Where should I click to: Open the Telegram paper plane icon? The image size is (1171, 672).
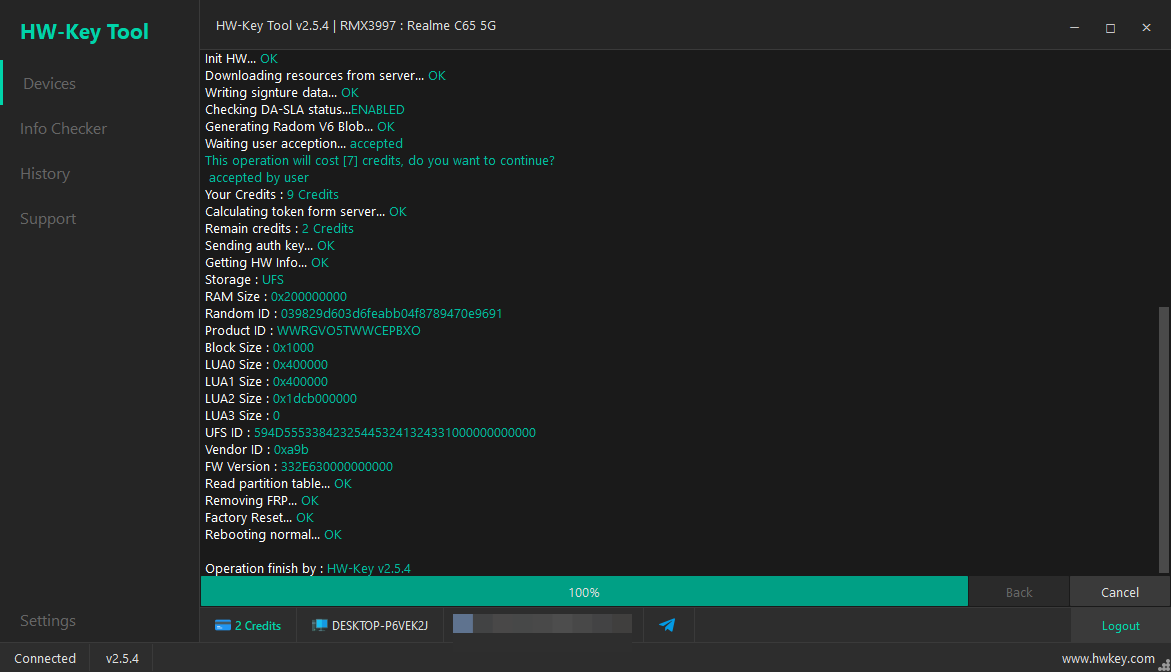tap(667, 625)
